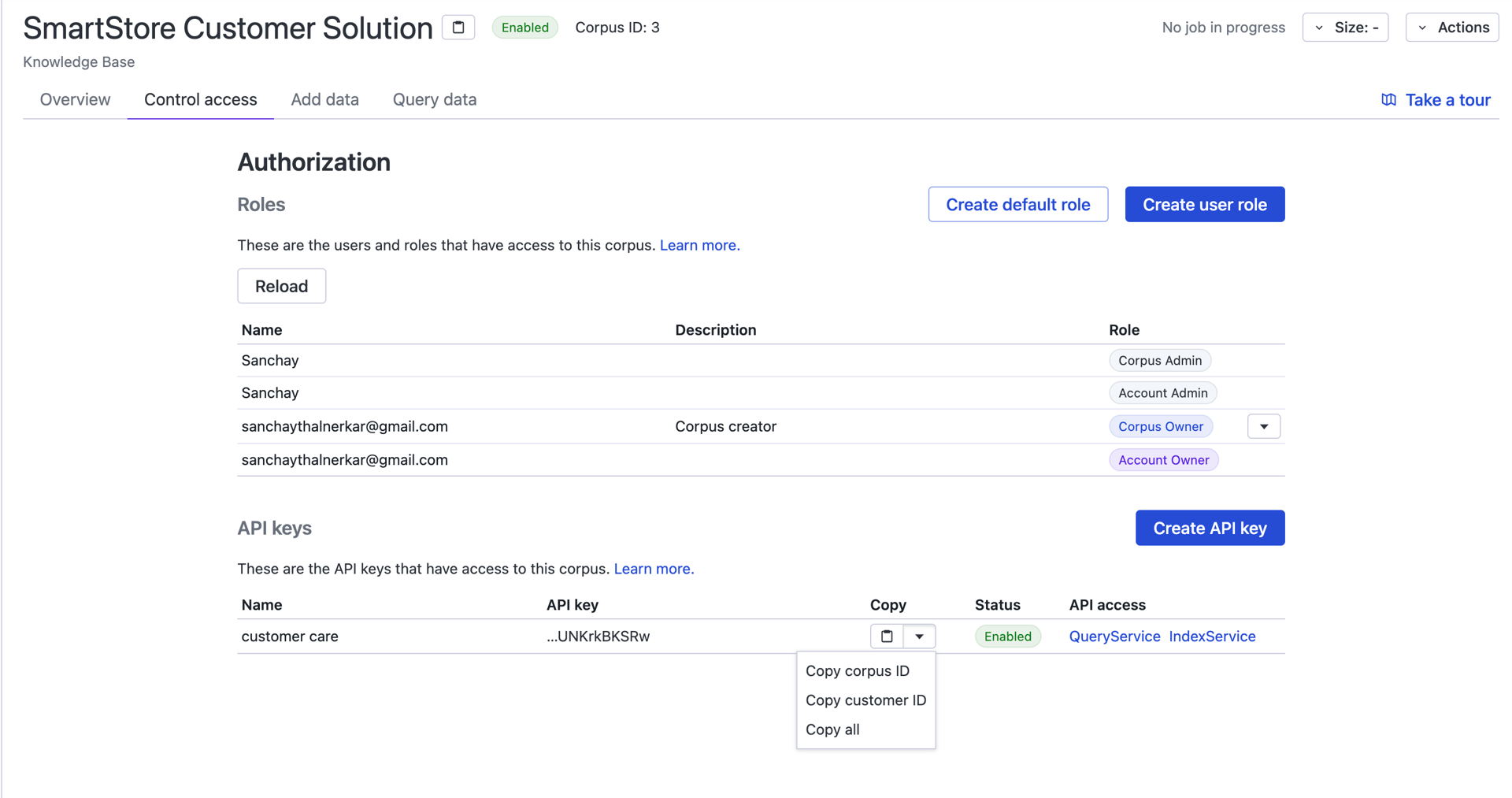
Task: Click Create default role button
Action: point(1017,205)
